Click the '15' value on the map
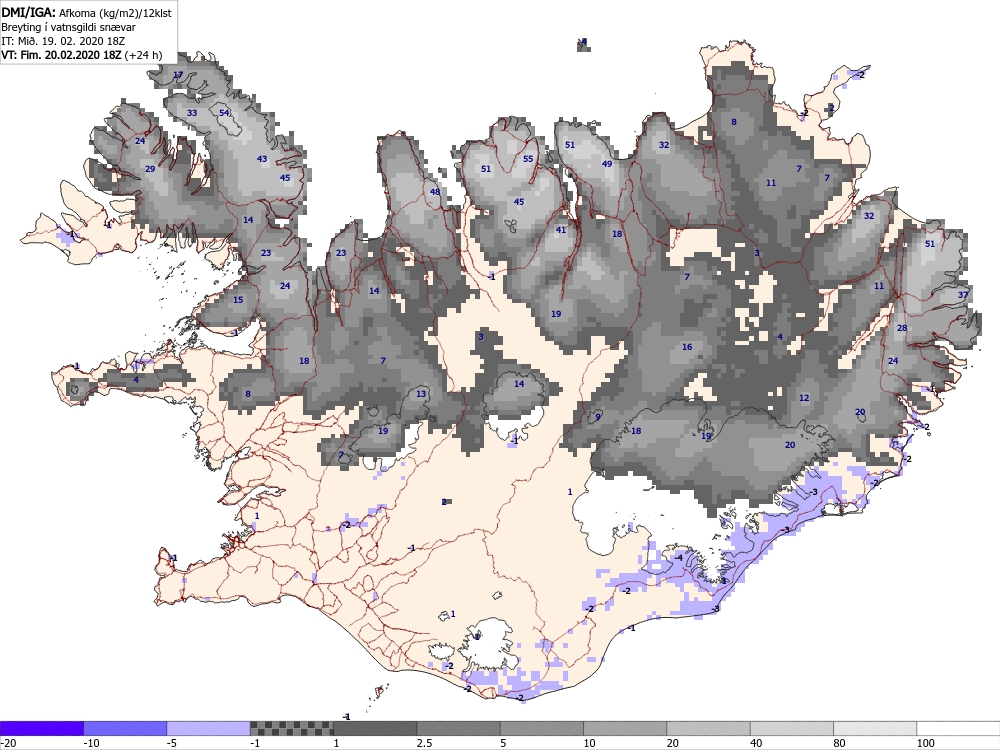This screenshot has width=1000, height=750. 238,300
